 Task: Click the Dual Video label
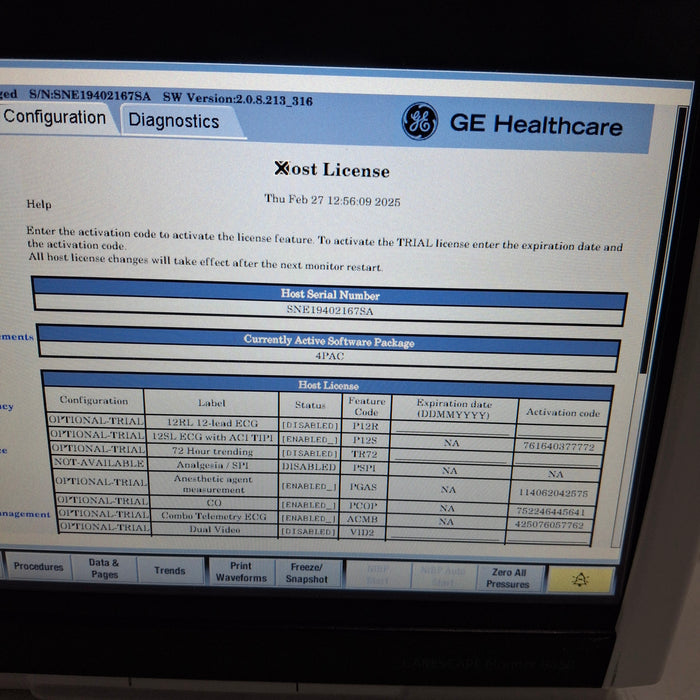tap(215, 529)
